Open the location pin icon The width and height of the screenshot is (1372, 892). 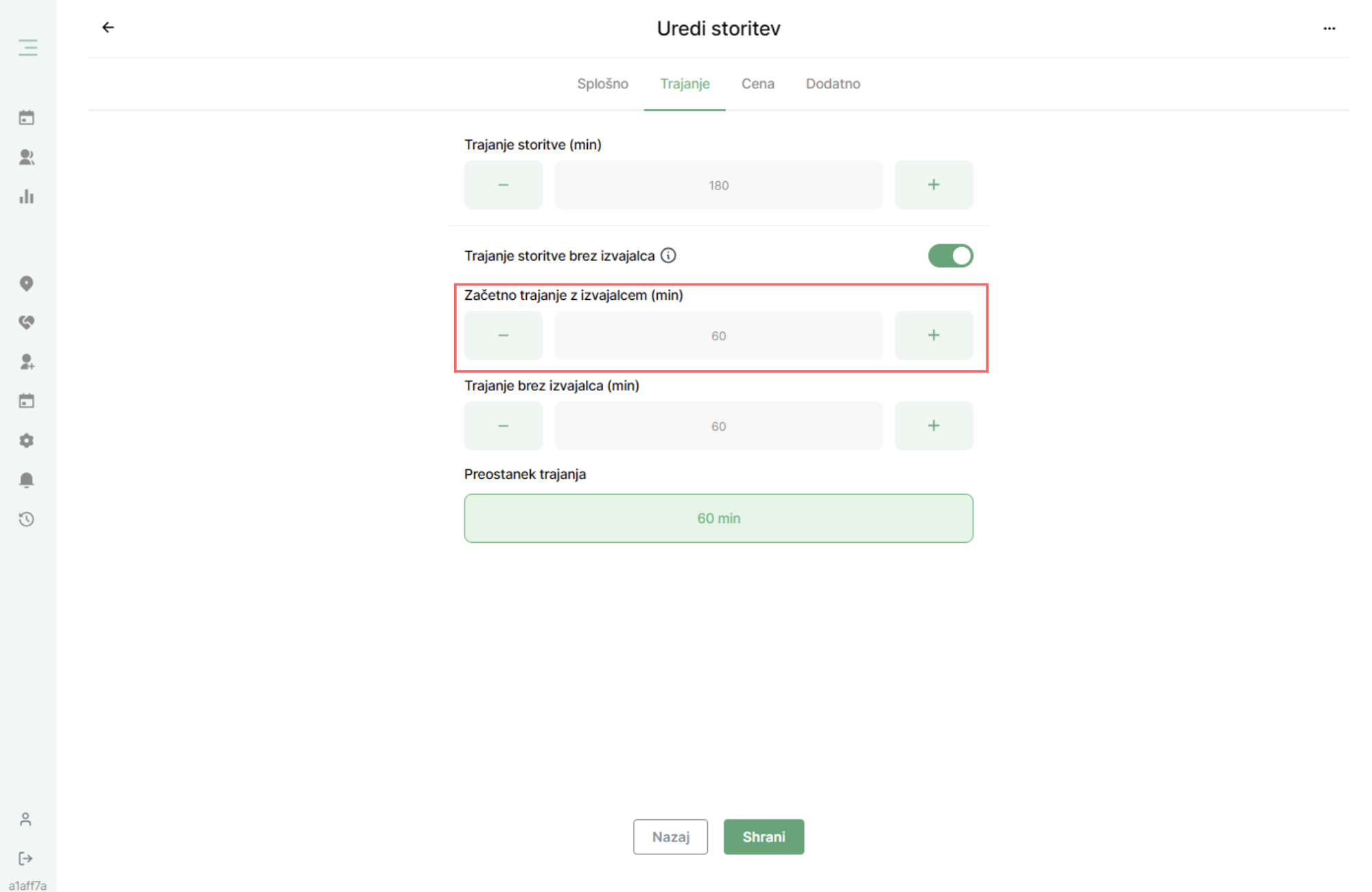pyautogui.click(x=27, y=283)
